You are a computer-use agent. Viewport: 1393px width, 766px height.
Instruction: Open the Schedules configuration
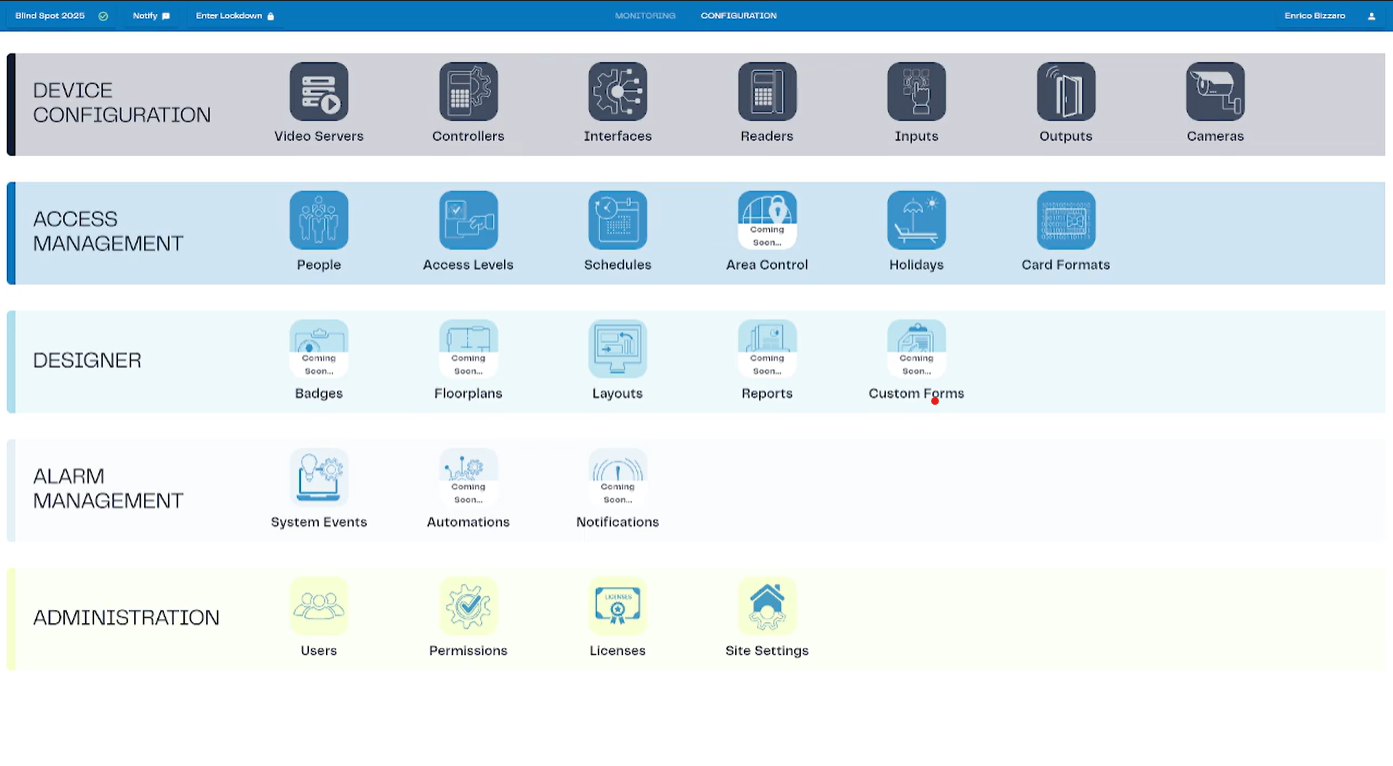click(617, 219)
